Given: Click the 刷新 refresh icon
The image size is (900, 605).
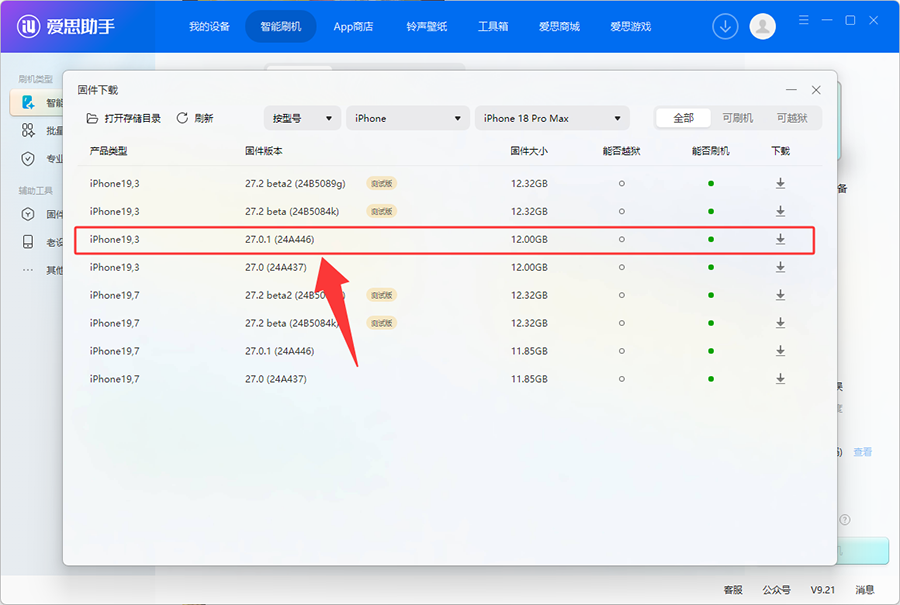Looking at the screenshot, I should tap(182, 118).
